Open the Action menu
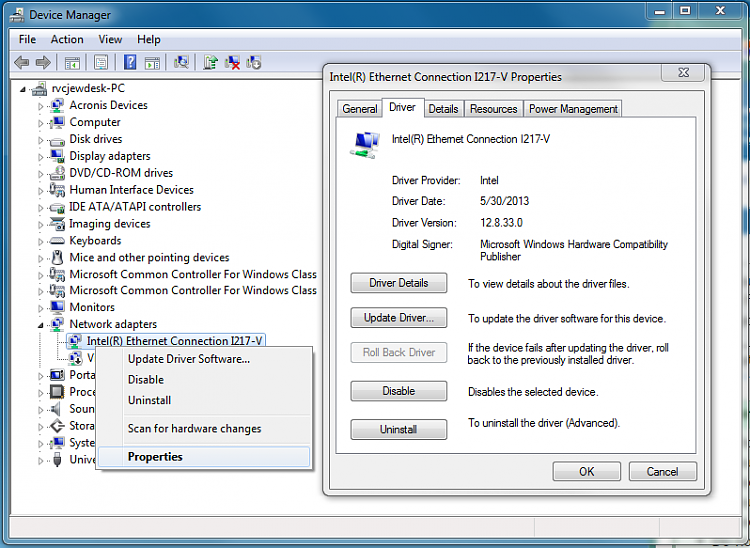750x548 pixels. (67, 40)
